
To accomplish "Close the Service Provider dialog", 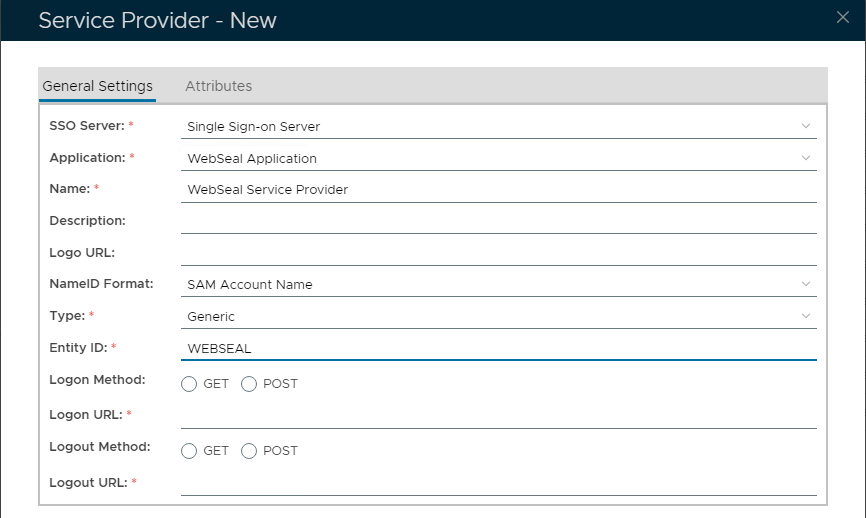I will [843, 16].
